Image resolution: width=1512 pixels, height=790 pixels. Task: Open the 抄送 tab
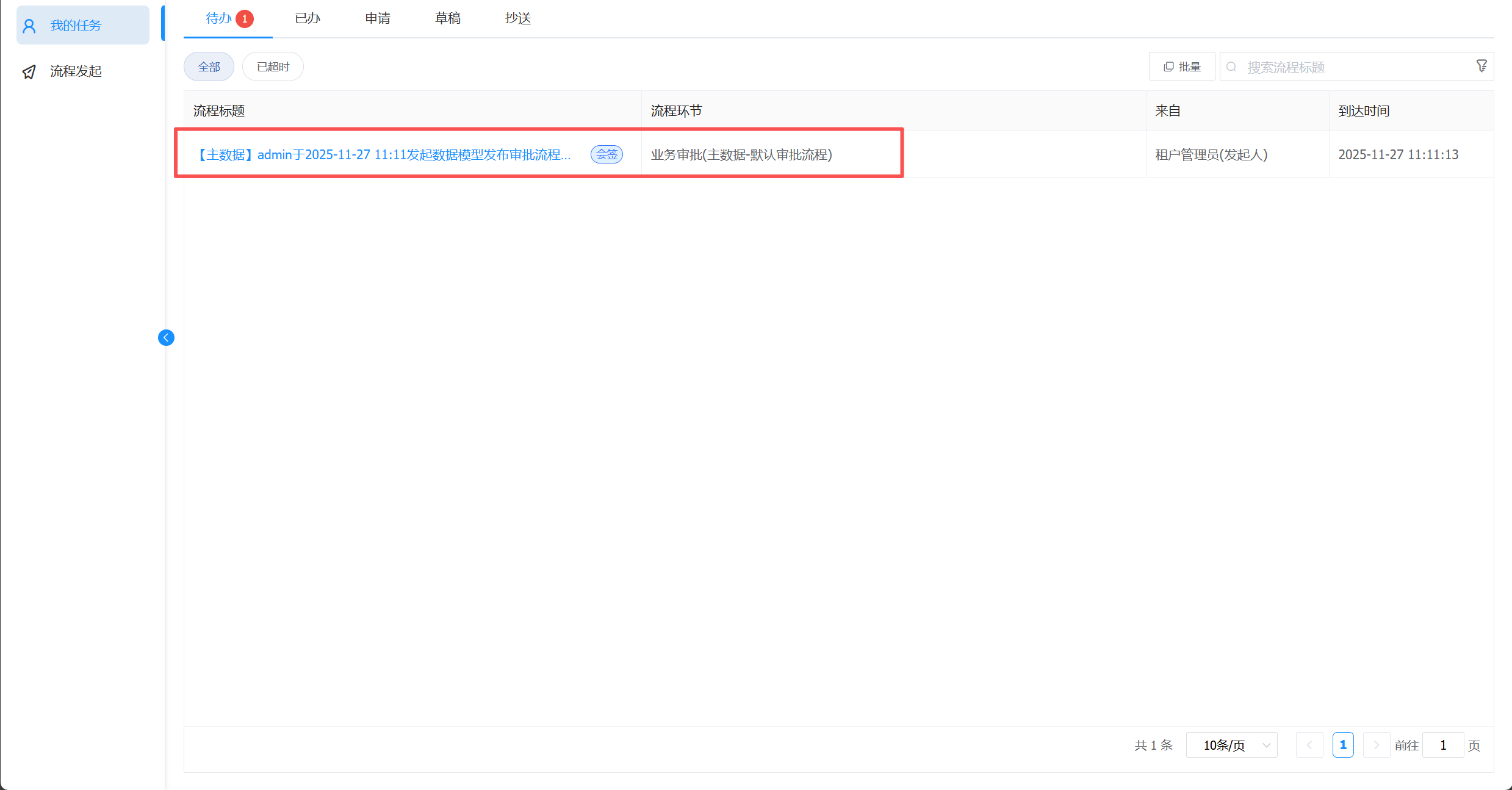(x=517, y=18)
